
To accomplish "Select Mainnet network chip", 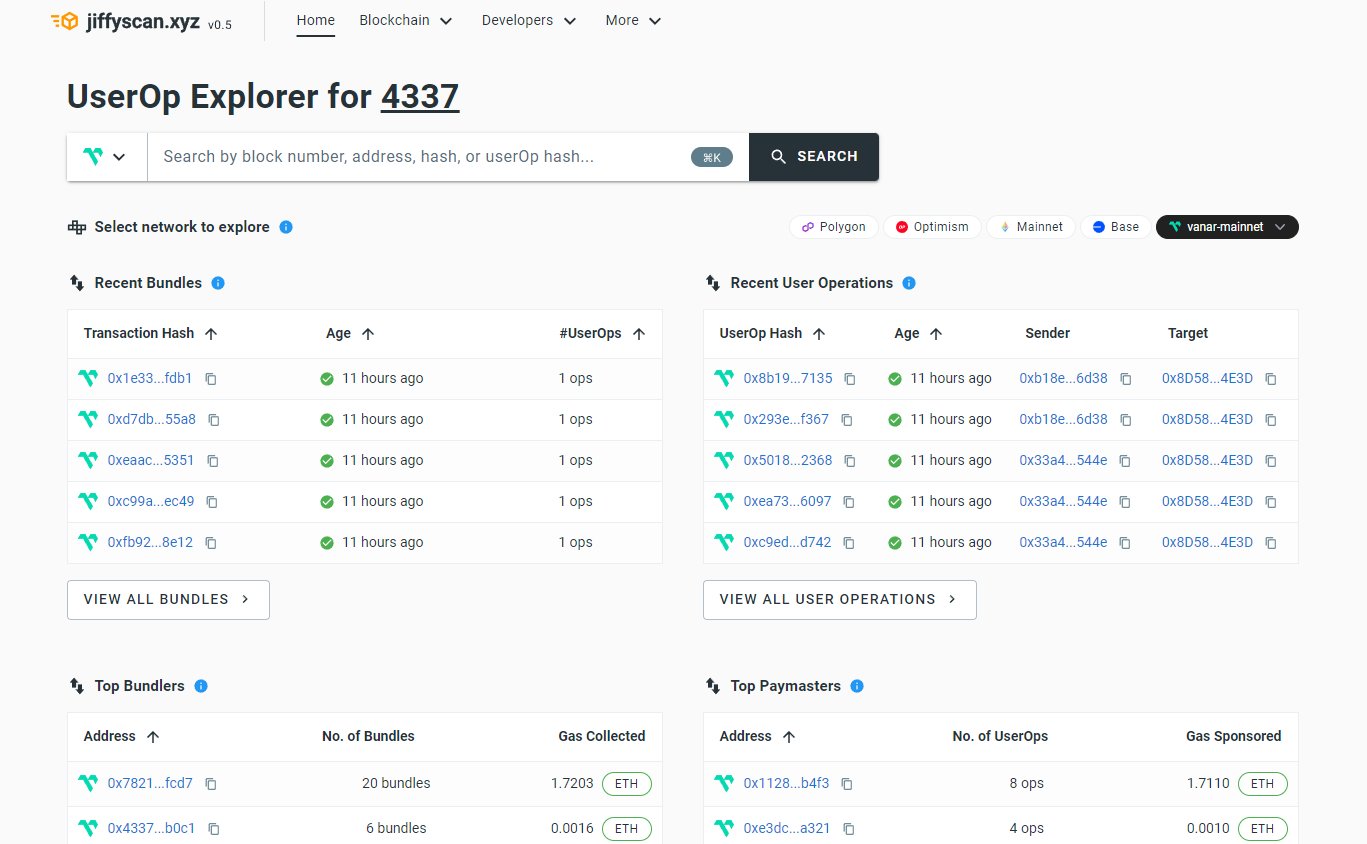I will 1031,227.
